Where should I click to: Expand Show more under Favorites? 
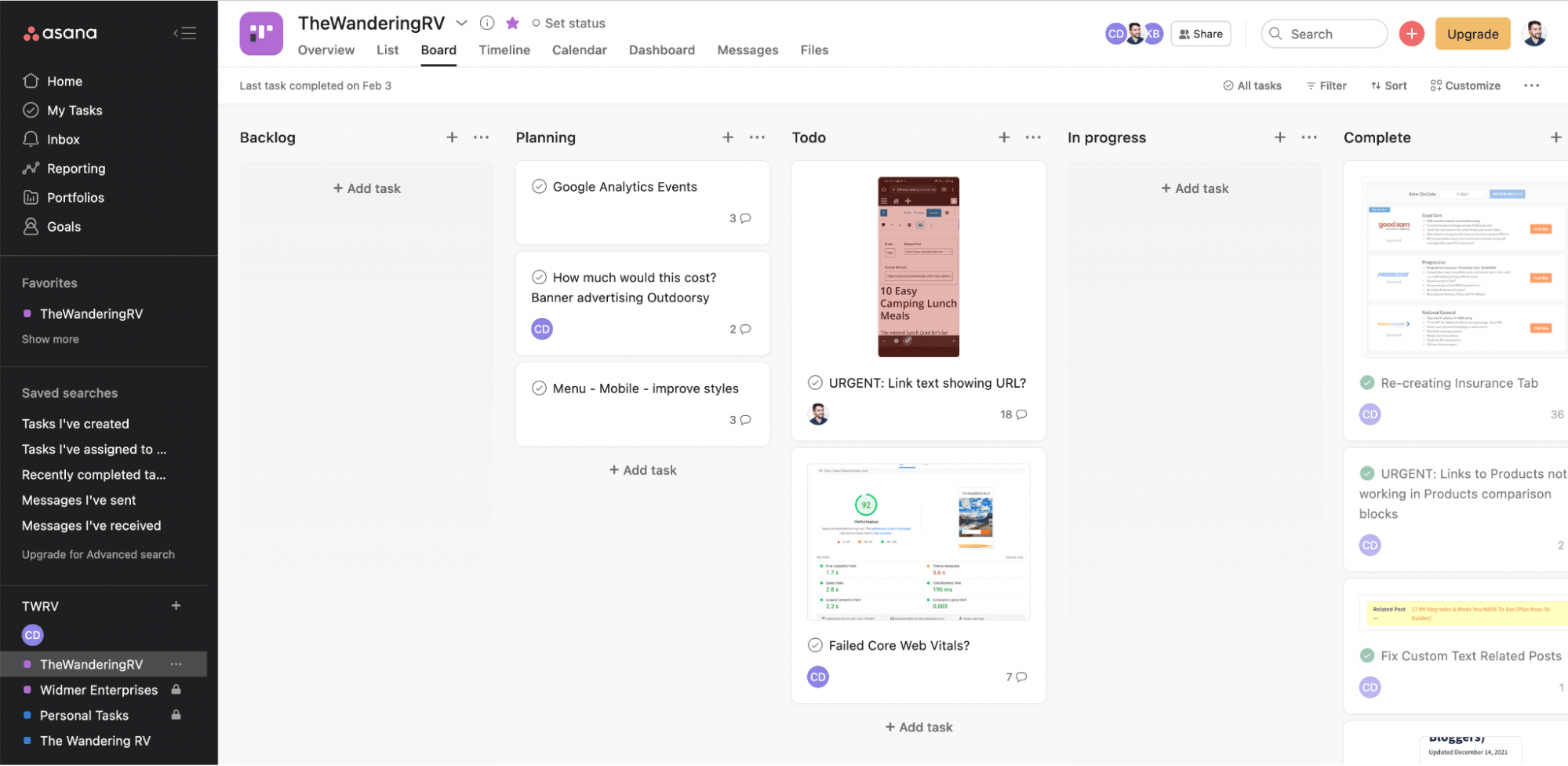pos(50,339)
